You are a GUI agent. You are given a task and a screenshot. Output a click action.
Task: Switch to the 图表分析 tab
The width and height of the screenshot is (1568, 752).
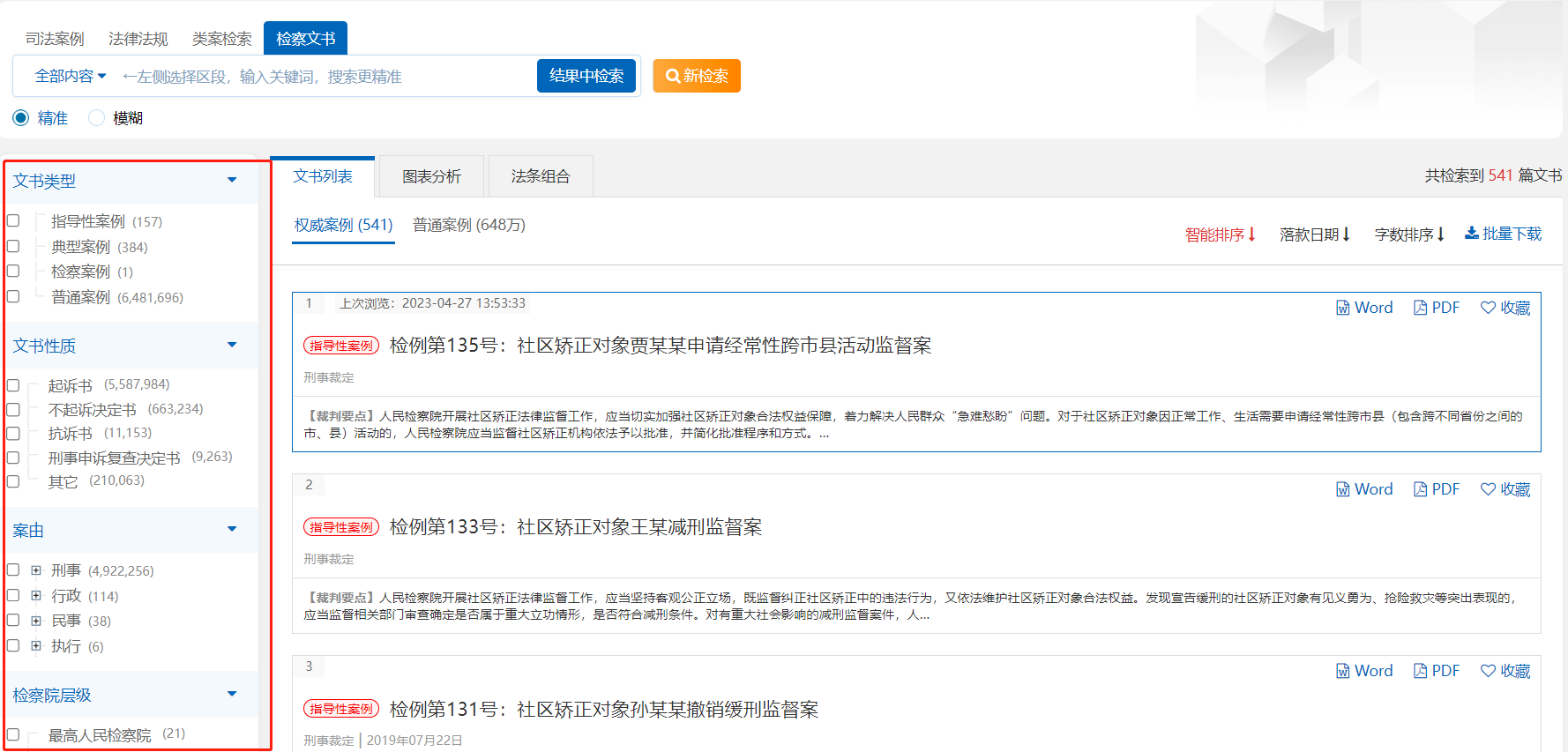click(431, 176)
